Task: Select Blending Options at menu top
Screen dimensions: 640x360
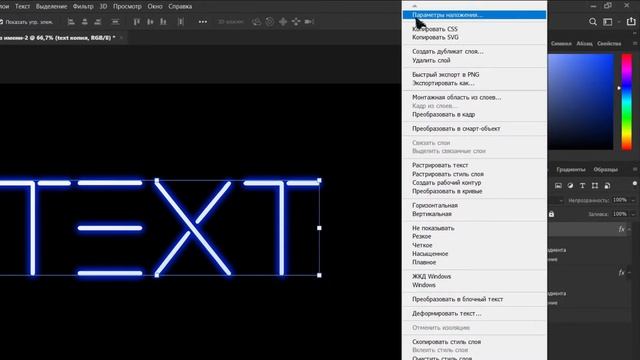Action: [x=474, y=15]
